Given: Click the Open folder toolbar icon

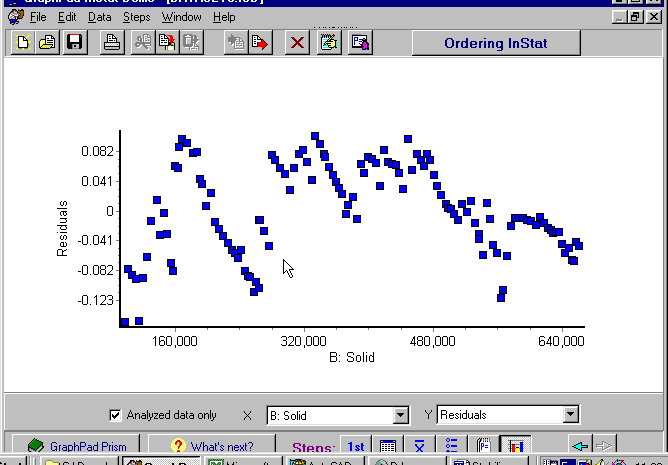Looking at the screenshot, I should pyautogui.click(x=46, y=42).
